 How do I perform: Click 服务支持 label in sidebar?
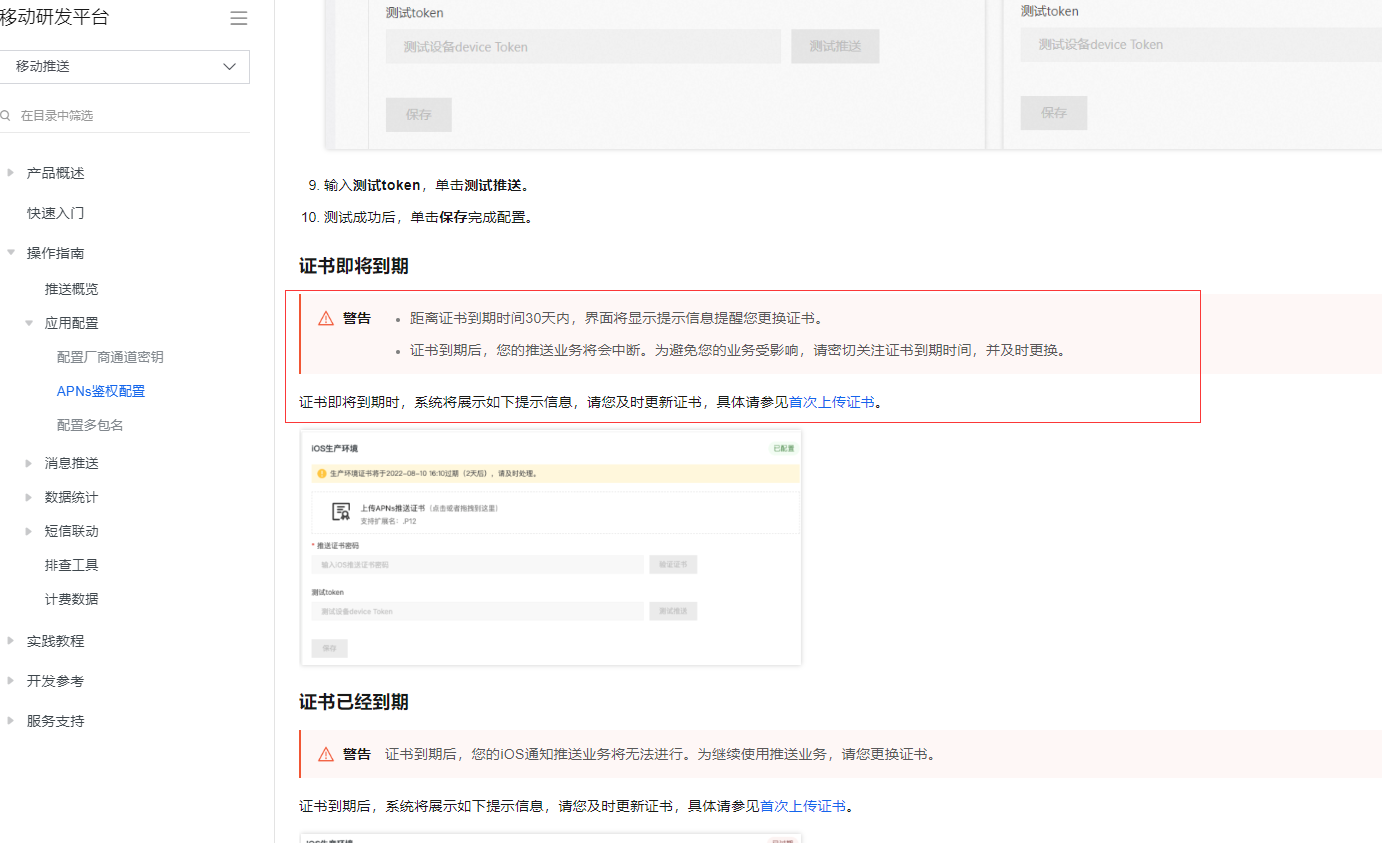coord(56,721)
